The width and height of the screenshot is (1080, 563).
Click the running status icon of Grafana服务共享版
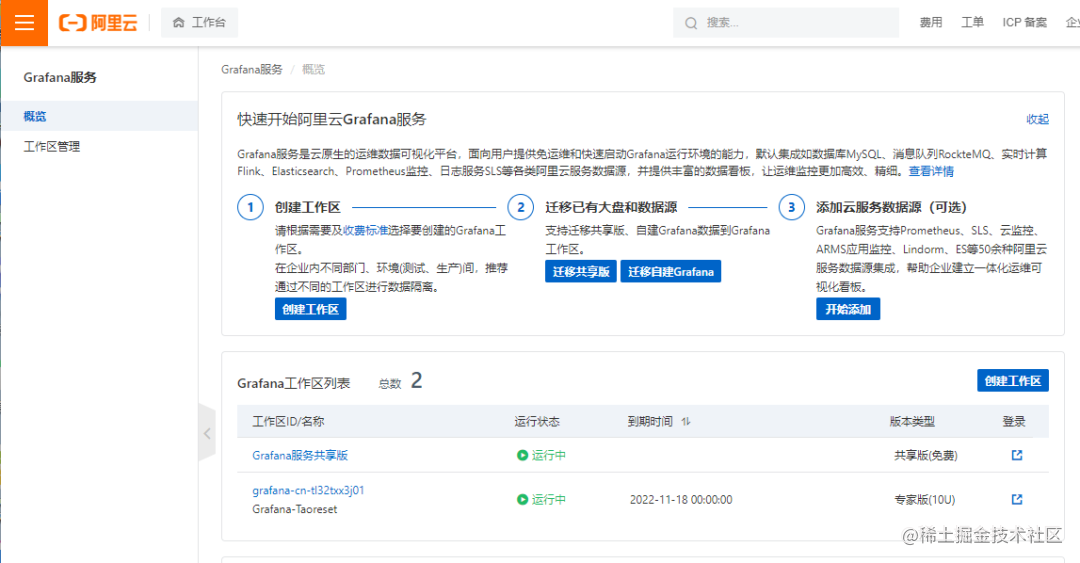(x=522, y=455)
